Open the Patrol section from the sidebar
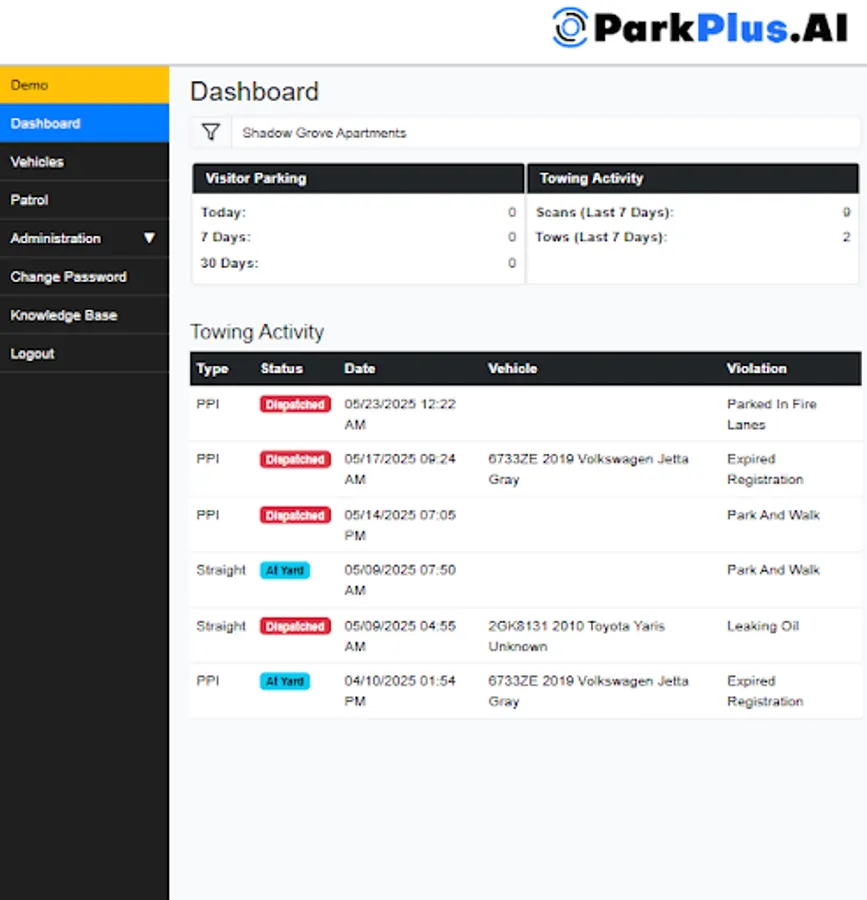 29,200
